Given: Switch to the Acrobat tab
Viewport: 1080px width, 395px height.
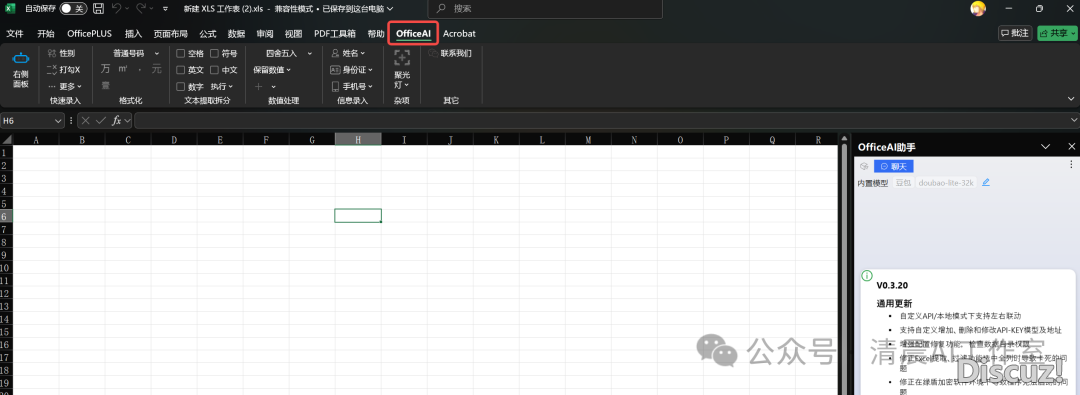Looking at the screenshot, I should [x=459, y=34].
